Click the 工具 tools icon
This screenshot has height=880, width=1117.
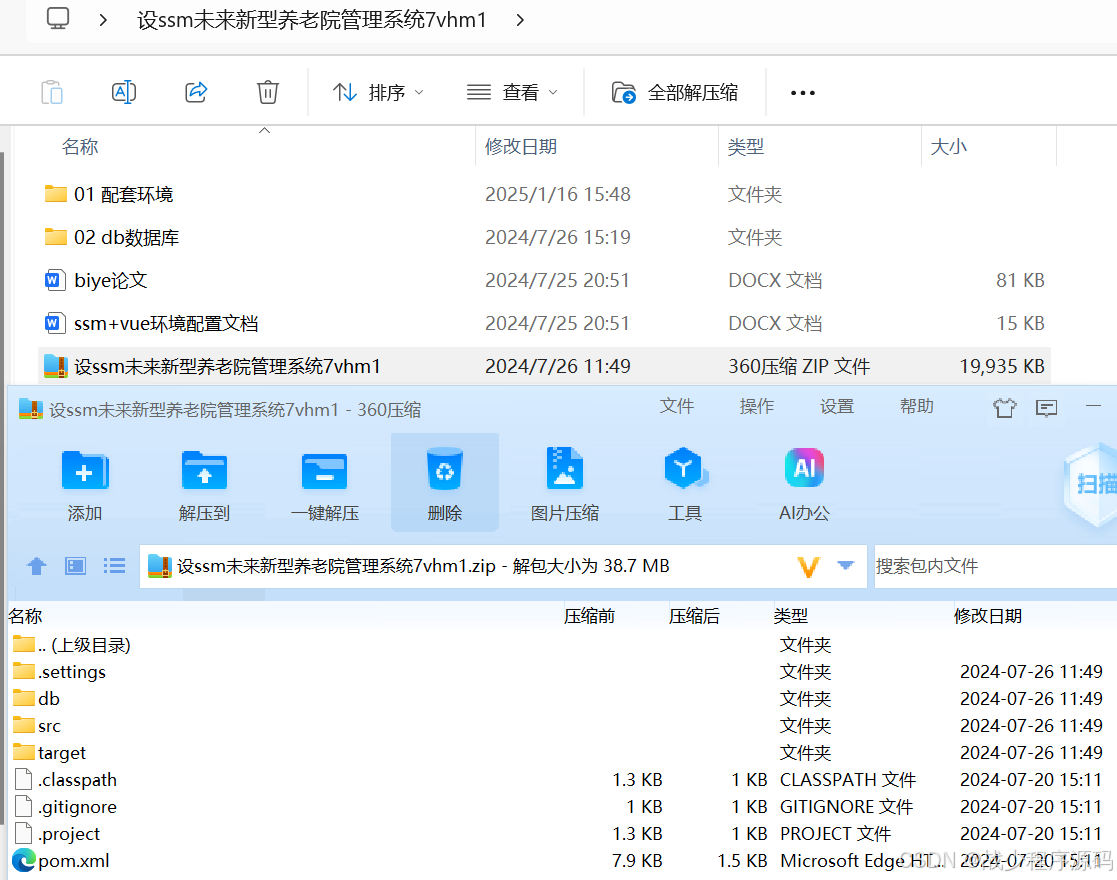(685, 484)
